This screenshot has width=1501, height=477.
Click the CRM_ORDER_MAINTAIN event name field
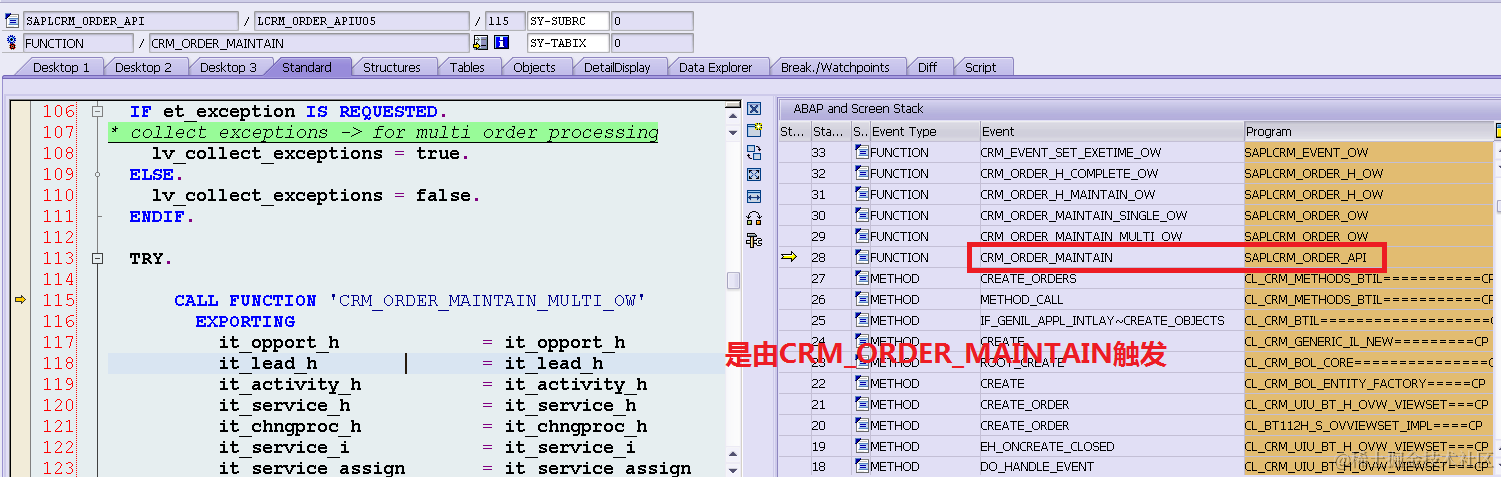point(308,43)
